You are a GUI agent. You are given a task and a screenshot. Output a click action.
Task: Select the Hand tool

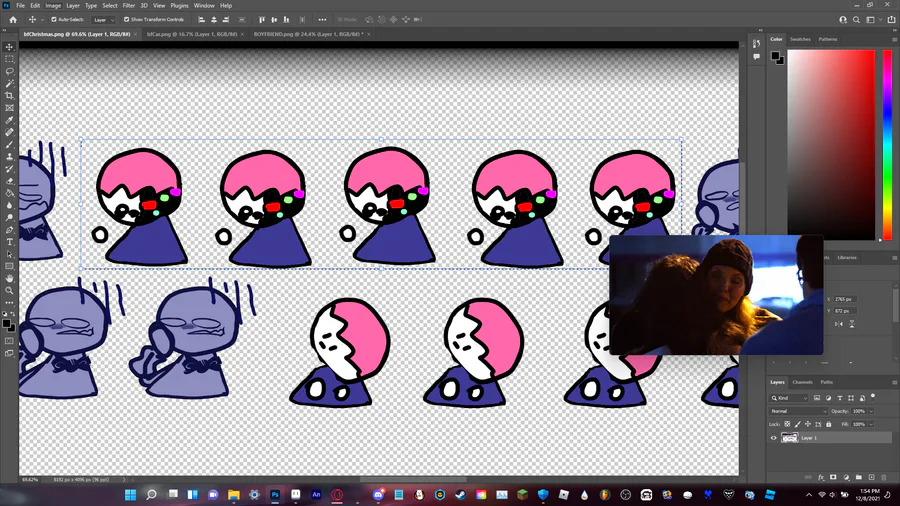coord(9,278)
